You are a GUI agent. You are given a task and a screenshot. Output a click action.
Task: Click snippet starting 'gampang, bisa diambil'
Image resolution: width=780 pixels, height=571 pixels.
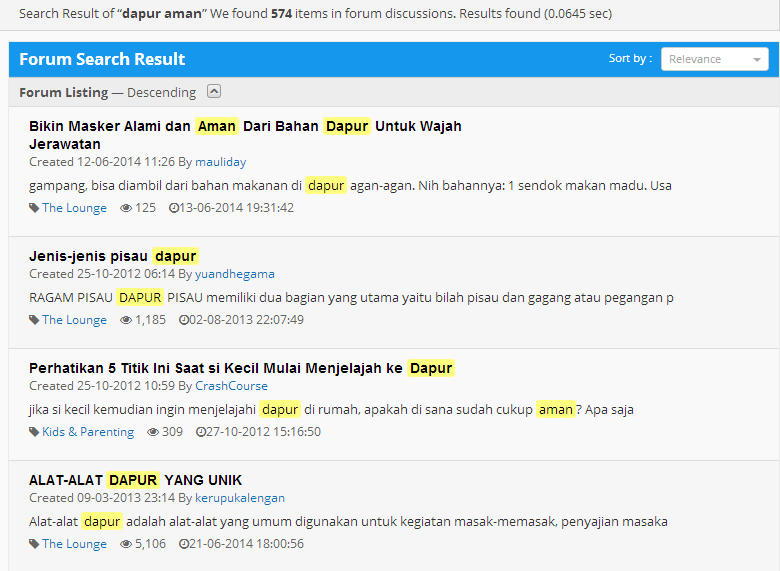pyautogui.click(x=350, y=186)
